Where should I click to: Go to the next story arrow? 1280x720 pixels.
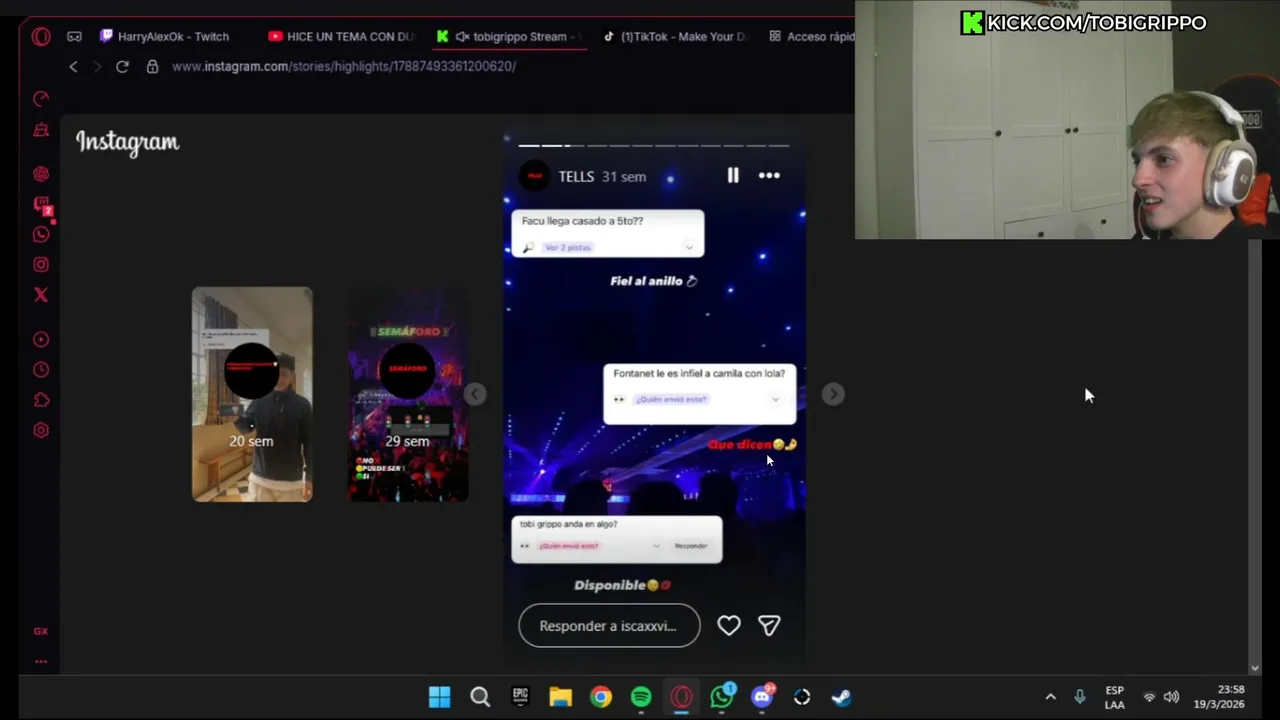coord(833,394)
